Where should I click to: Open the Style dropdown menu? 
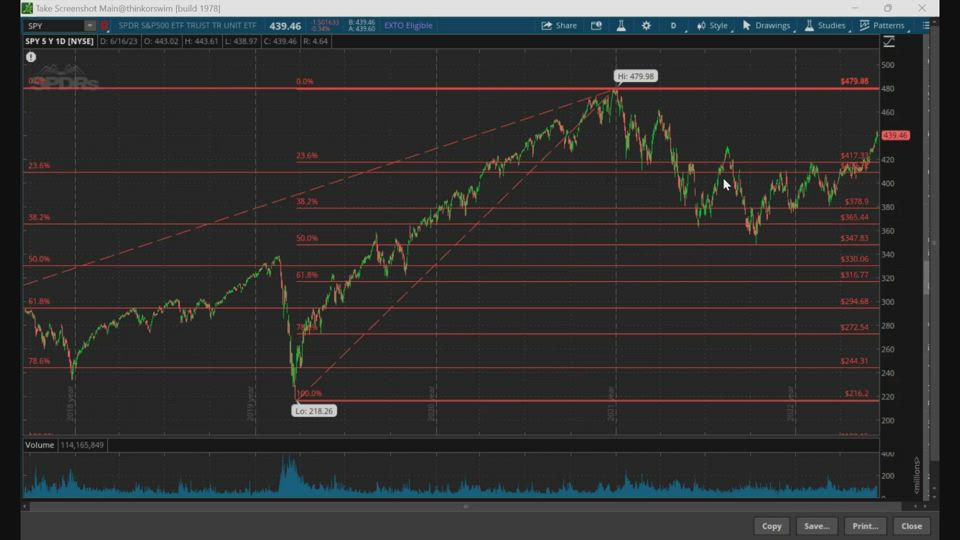point(712,25)
